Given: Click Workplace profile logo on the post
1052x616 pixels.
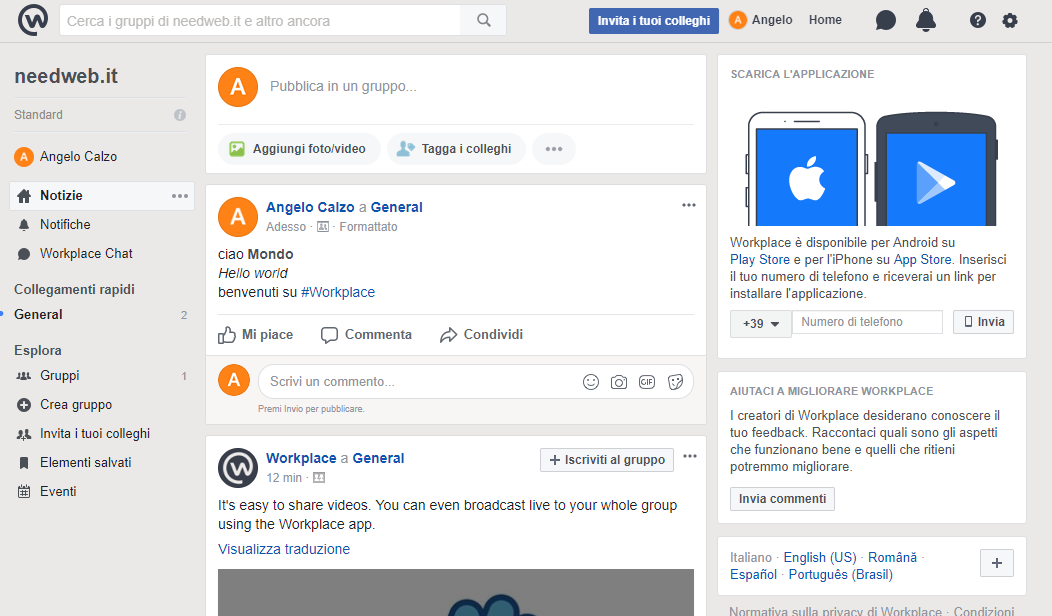Looking at the screenshot, I should (238, 468).
